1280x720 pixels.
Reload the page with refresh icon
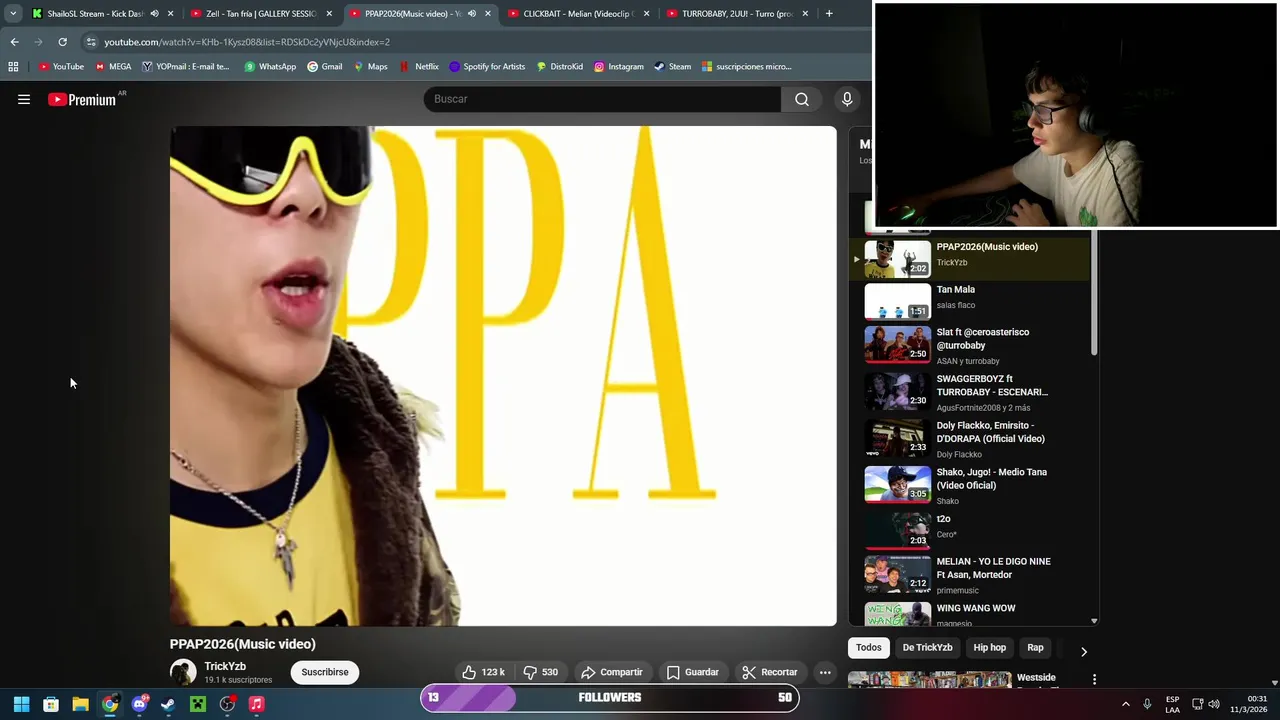point(62,42)
